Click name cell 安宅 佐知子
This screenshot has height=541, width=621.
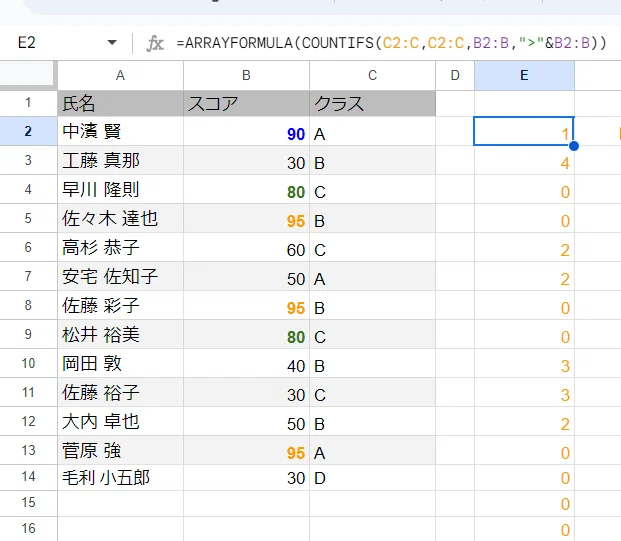click(x=120, y=276)
